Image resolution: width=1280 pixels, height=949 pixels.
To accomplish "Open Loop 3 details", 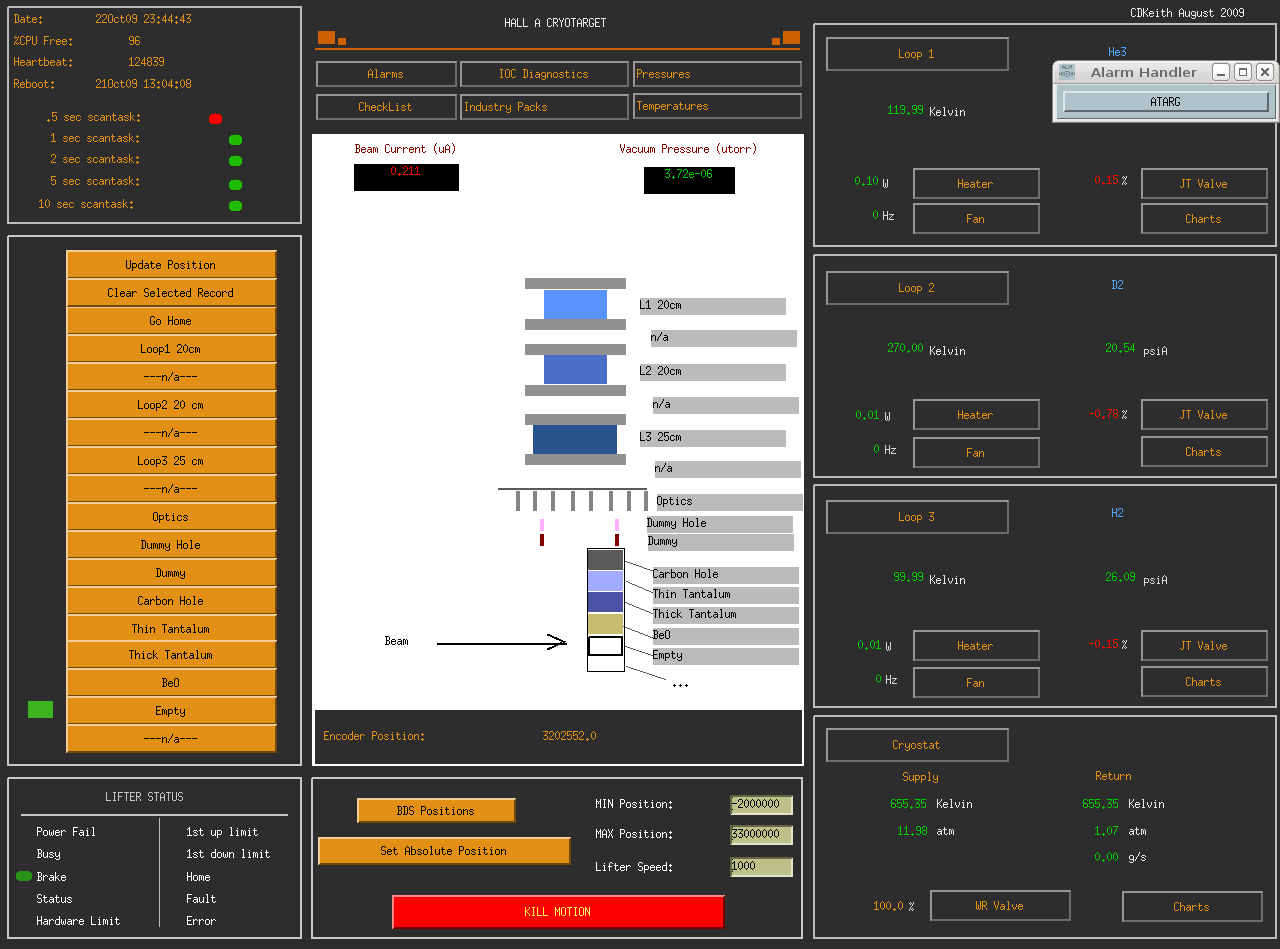I will point(917,517).
